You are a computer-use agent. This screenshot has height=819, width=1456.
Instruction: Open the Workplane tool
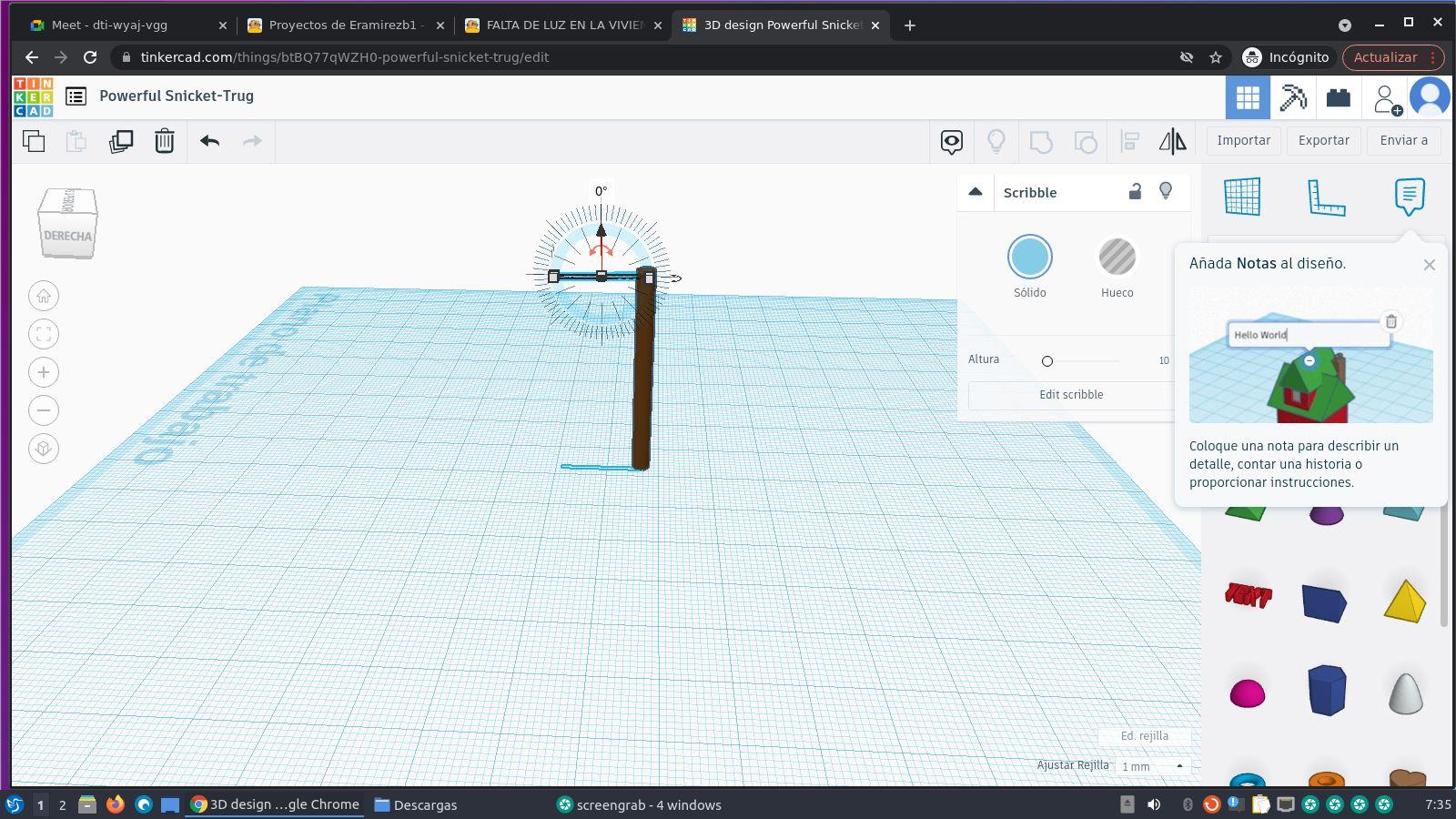[1242, 197]
